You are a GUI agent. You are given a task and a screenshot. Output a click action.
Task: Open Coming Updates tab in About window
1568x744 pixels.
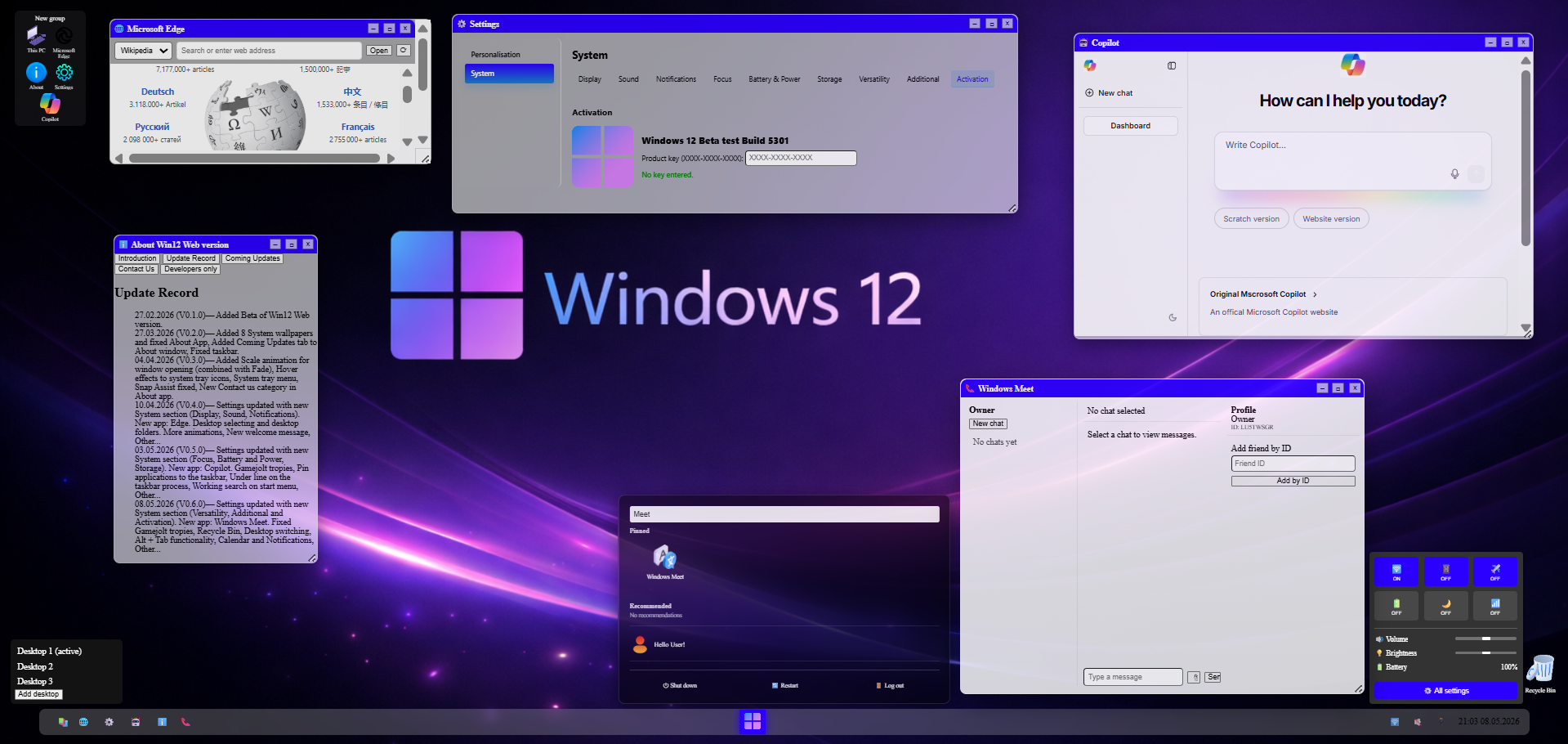(252, 258)
